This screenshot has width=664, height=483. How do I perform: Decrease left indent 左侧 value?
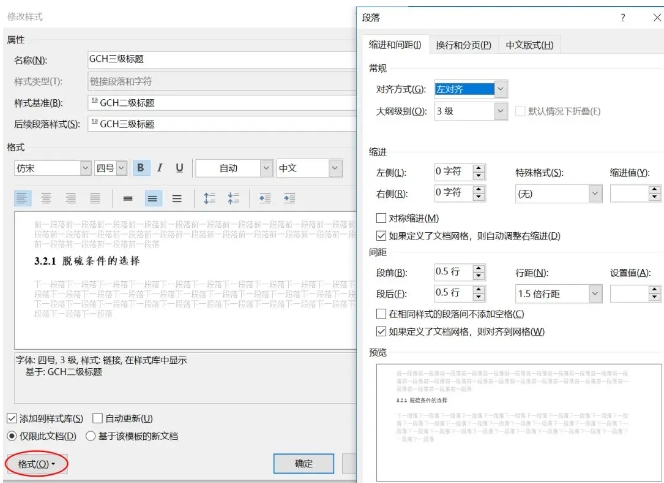point(479,176)
